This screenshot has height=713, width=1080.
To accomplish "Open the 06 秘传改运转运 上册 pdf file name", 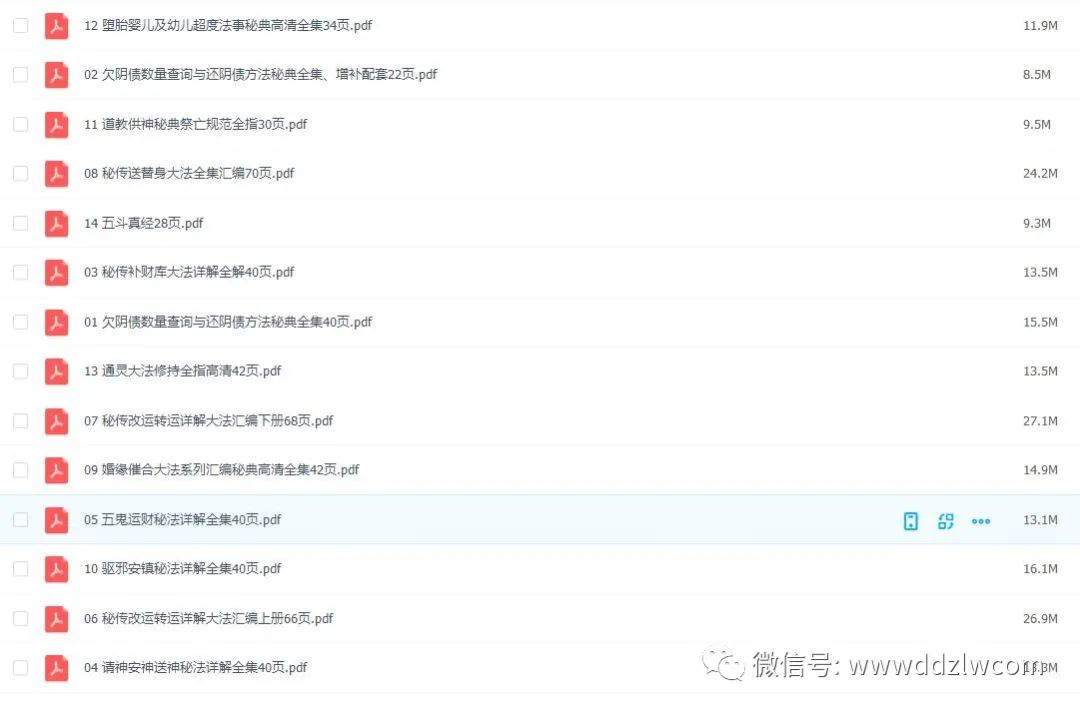I will point(209,618).
